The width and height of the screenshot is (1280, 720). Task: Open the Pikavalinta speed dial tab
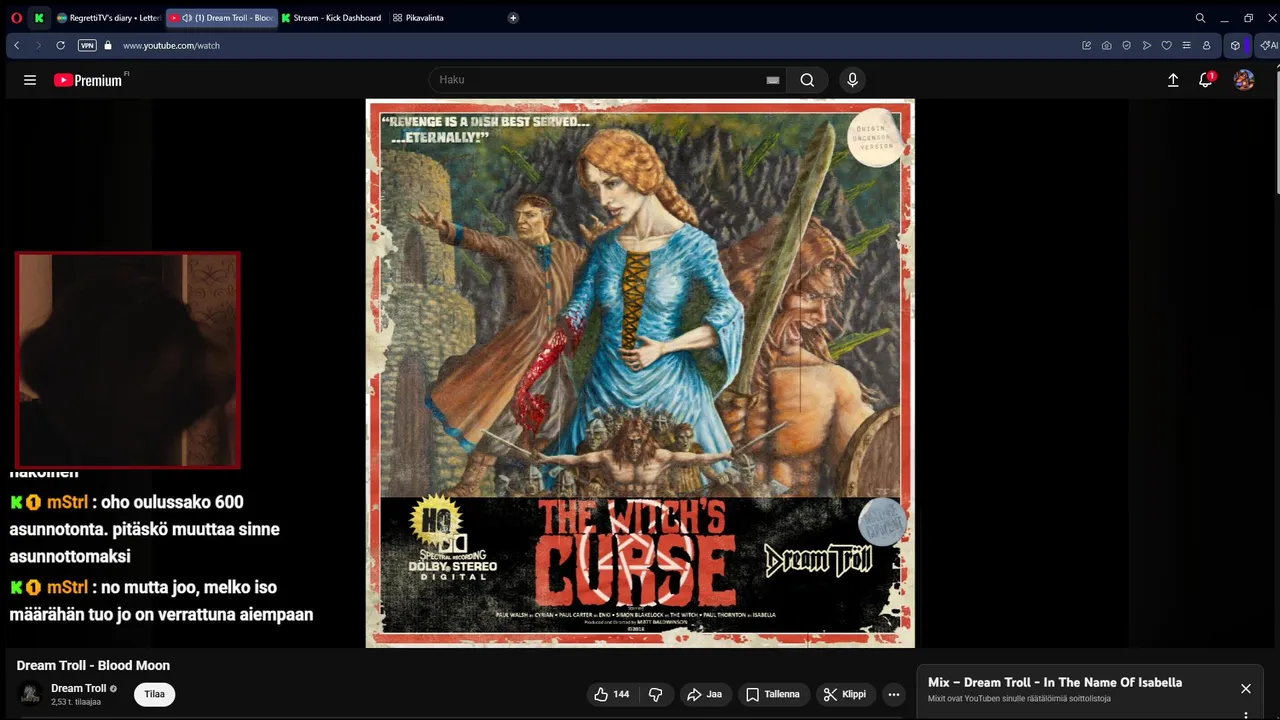418,18
